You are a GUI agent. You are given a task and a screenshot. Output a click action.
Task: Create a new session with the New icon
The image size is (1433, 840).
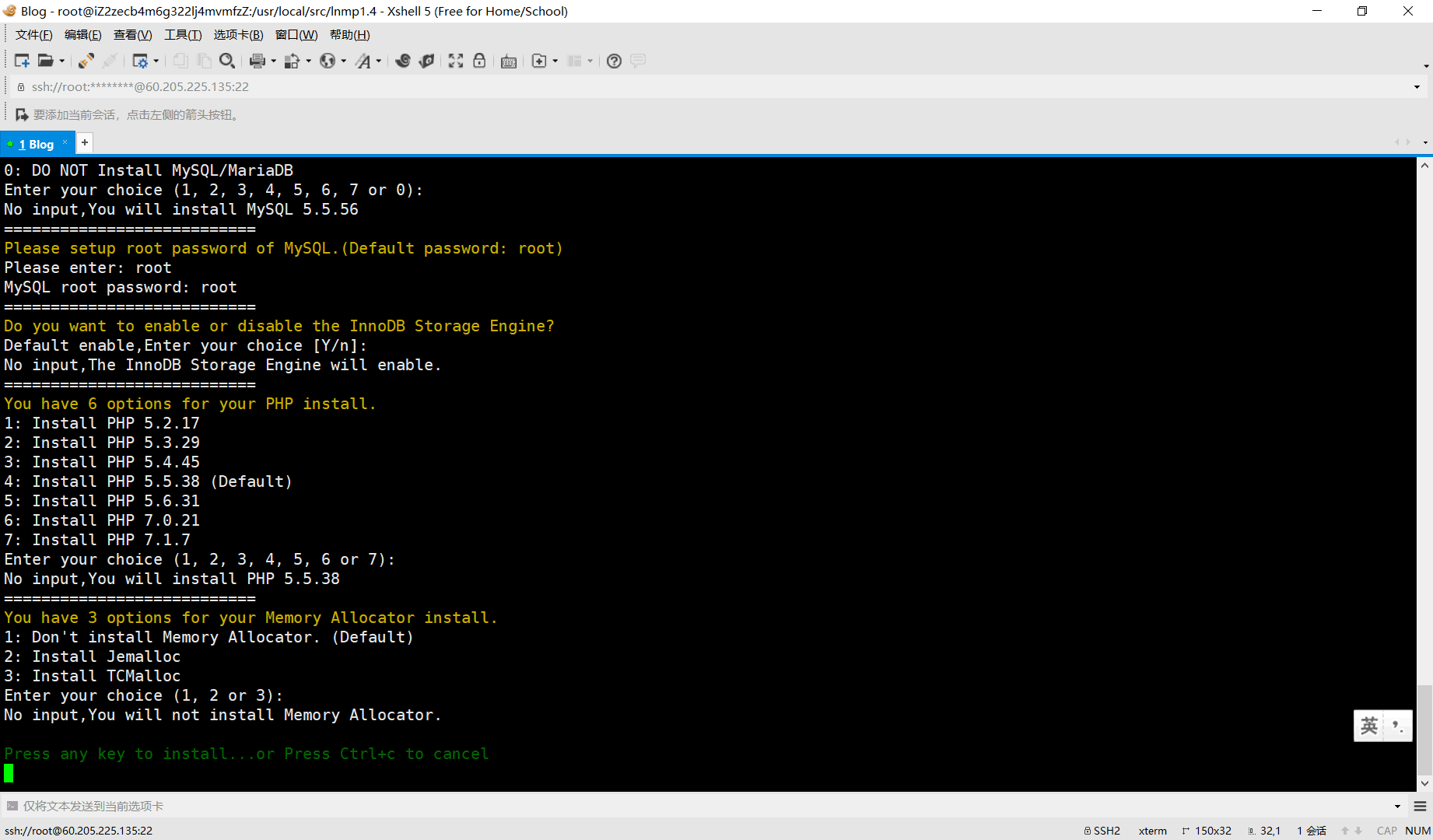click(x=22, y=61)
